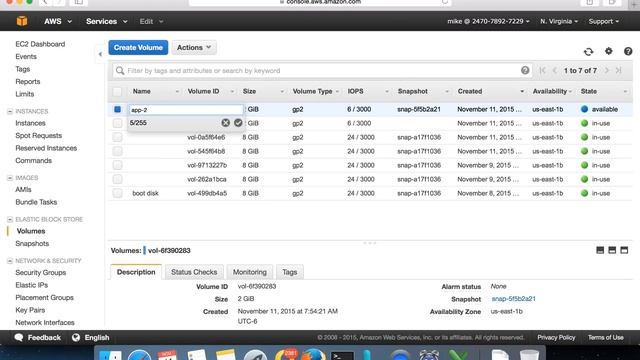Viewport: 640px width, 360px height.
Task: Open the Actions dropdown
Action: pyautogui.click(x=194, y=47)
